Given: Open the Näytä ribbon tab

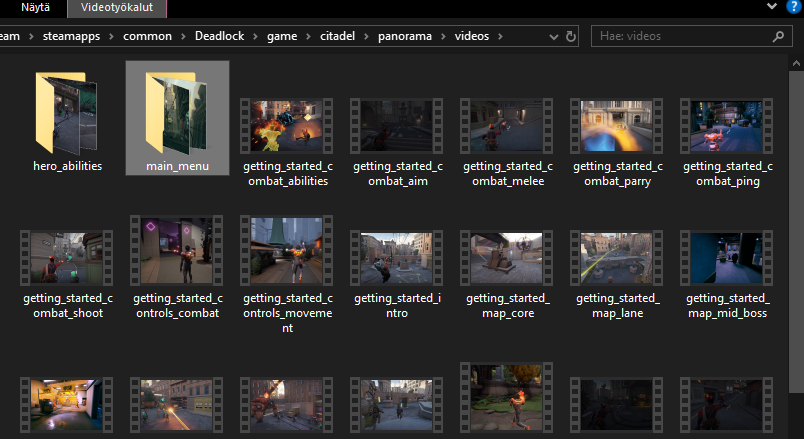Looking at the screenshot, I should click(35, 8).
